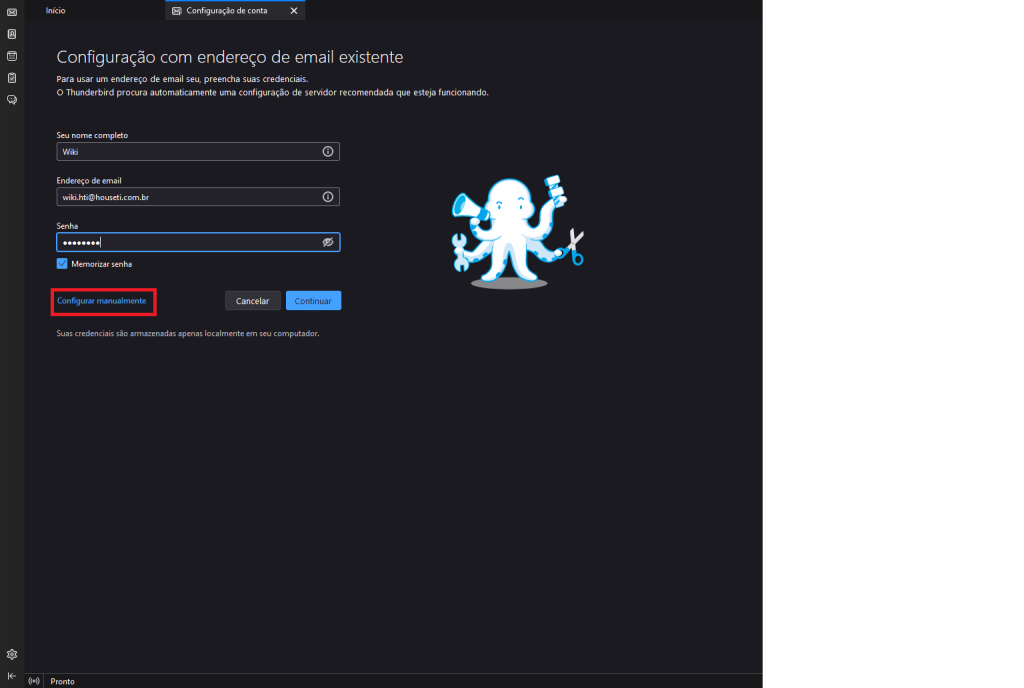Click the Pronto status bar text
1024x688 pixels.
63,681
